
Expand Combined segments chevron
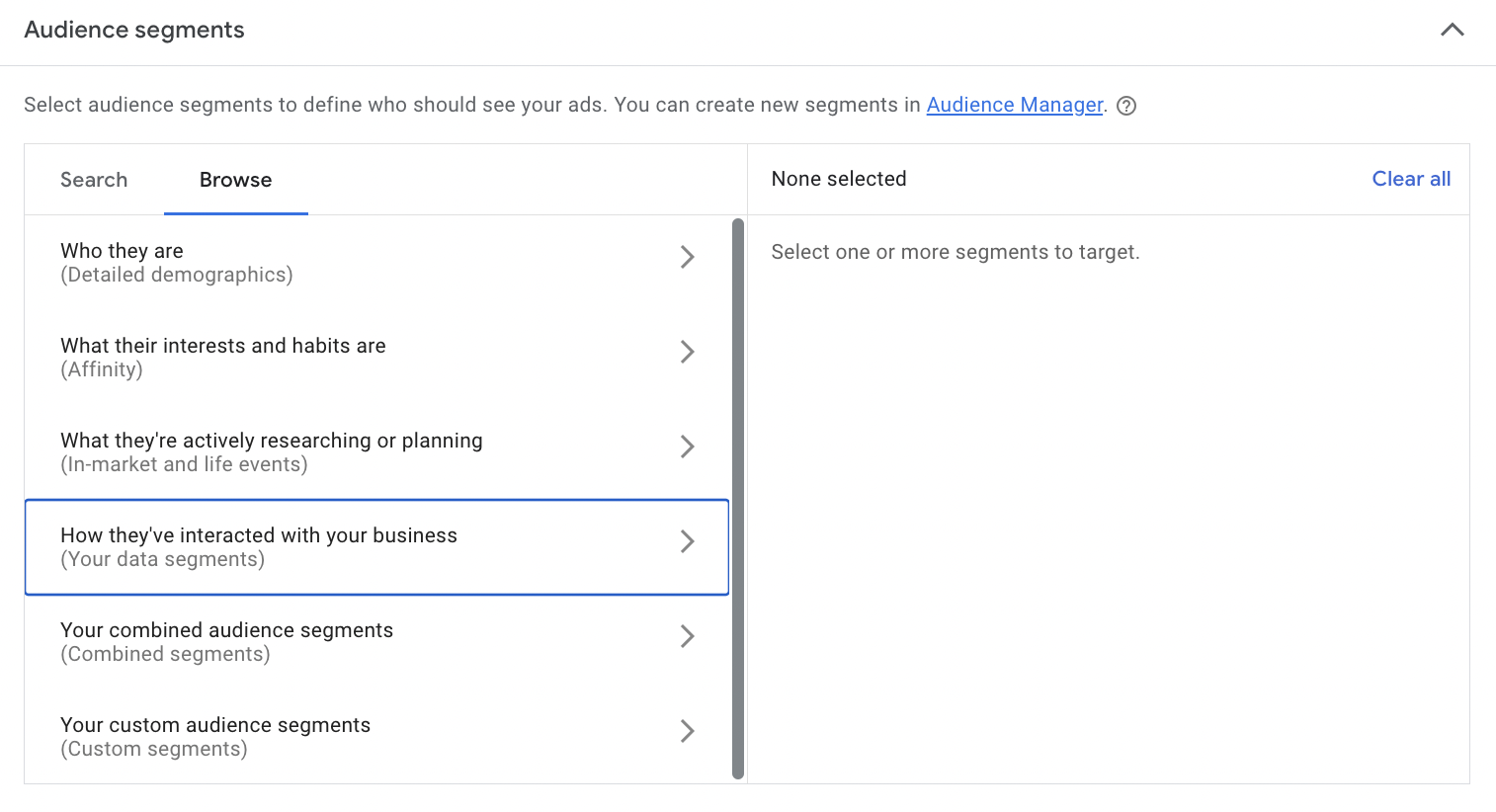pos(688,636)
